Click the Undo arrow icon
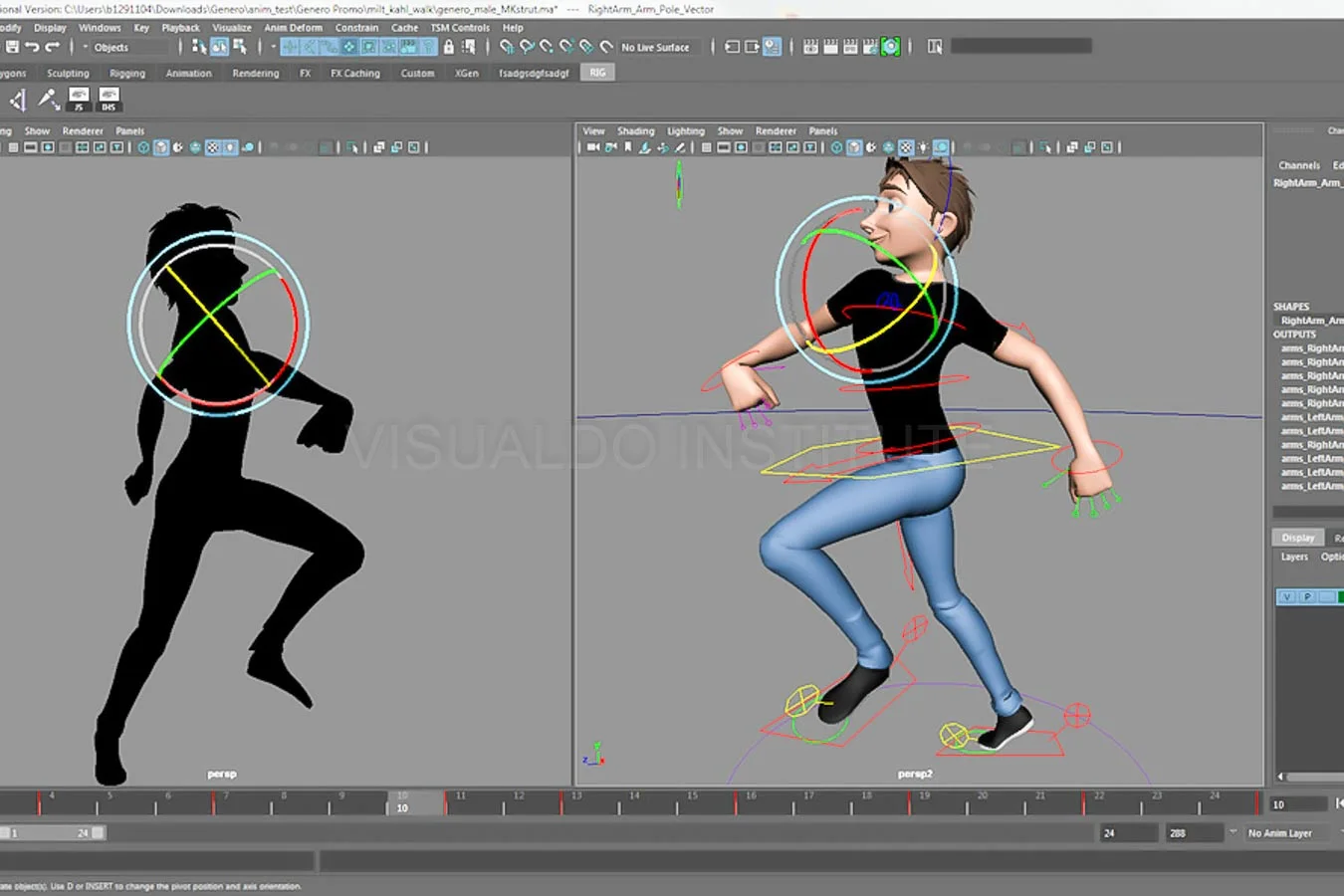The height and width of the screenshot is (896, 1344). [x=32, y=47]
